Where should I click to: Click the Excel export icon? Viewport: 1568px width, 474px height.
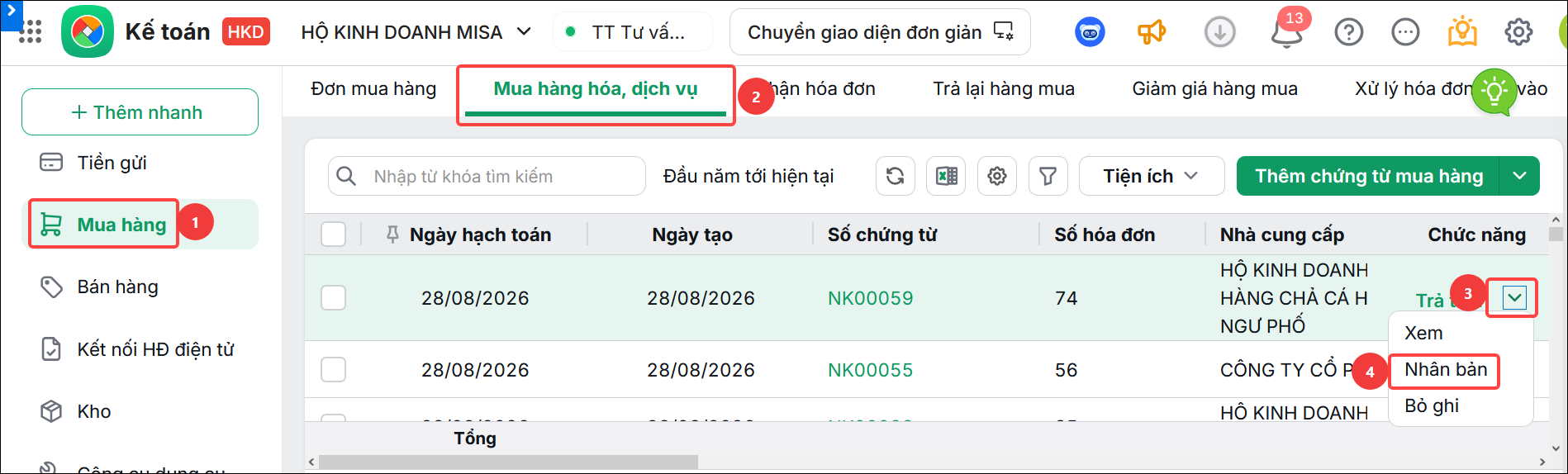click(x=946, y=176)
